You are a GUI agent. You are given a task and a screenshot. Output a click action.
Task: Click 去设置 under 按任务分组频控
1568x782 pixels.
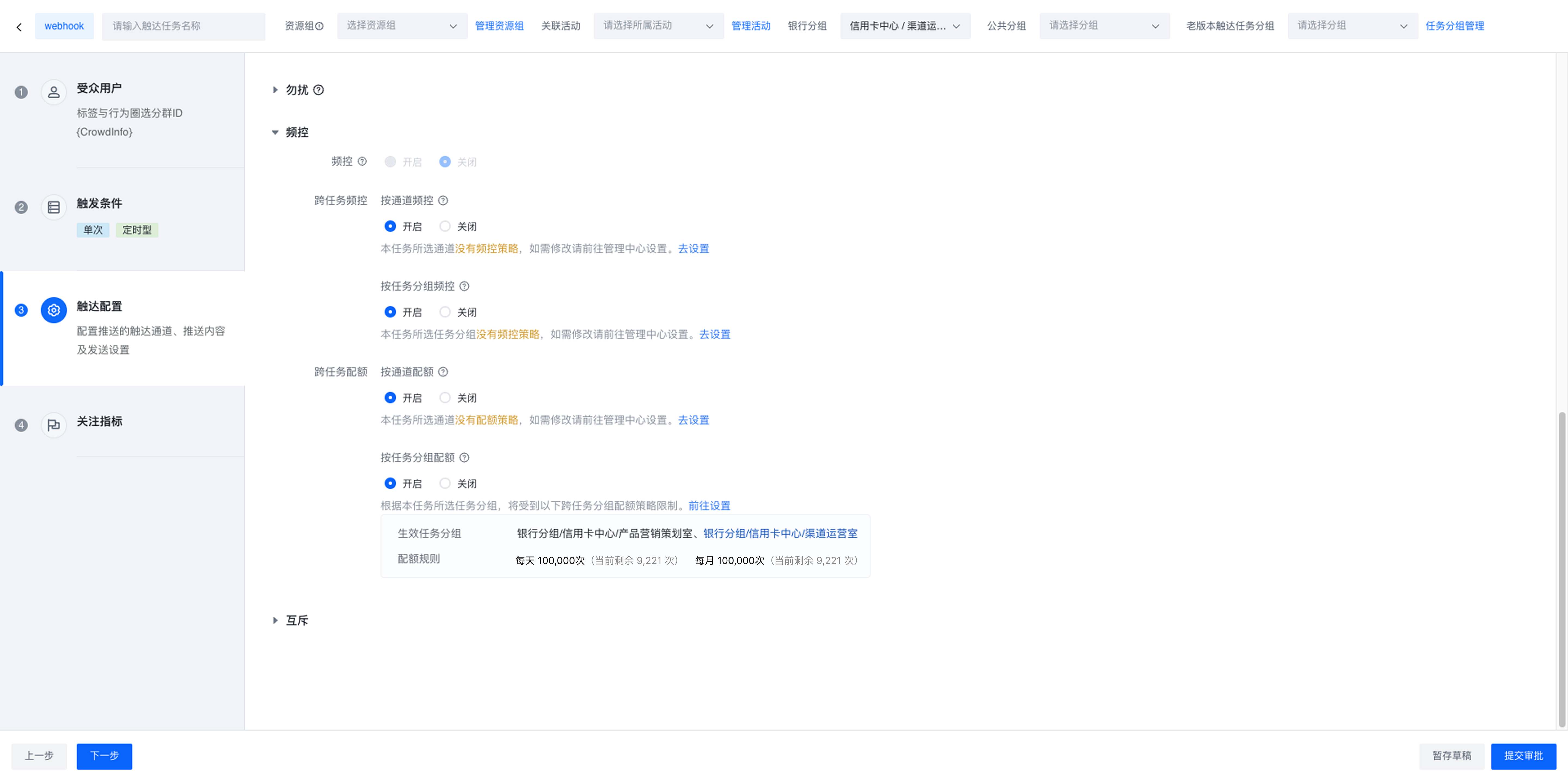(715, 335)
